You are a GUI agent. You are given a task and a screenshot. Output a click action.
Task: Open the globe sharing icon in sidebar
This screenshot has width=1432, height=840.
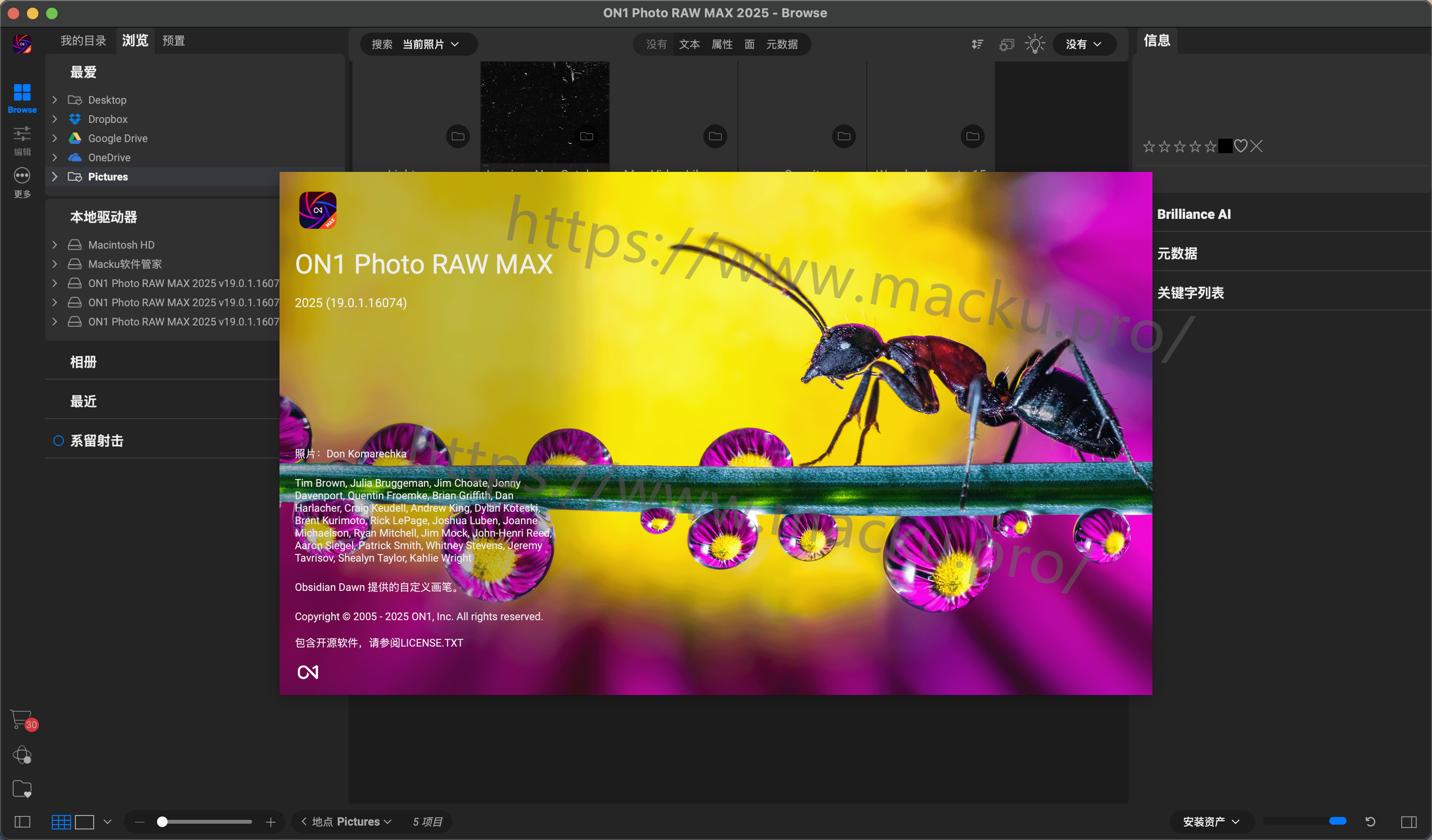(x=22, y=755)
